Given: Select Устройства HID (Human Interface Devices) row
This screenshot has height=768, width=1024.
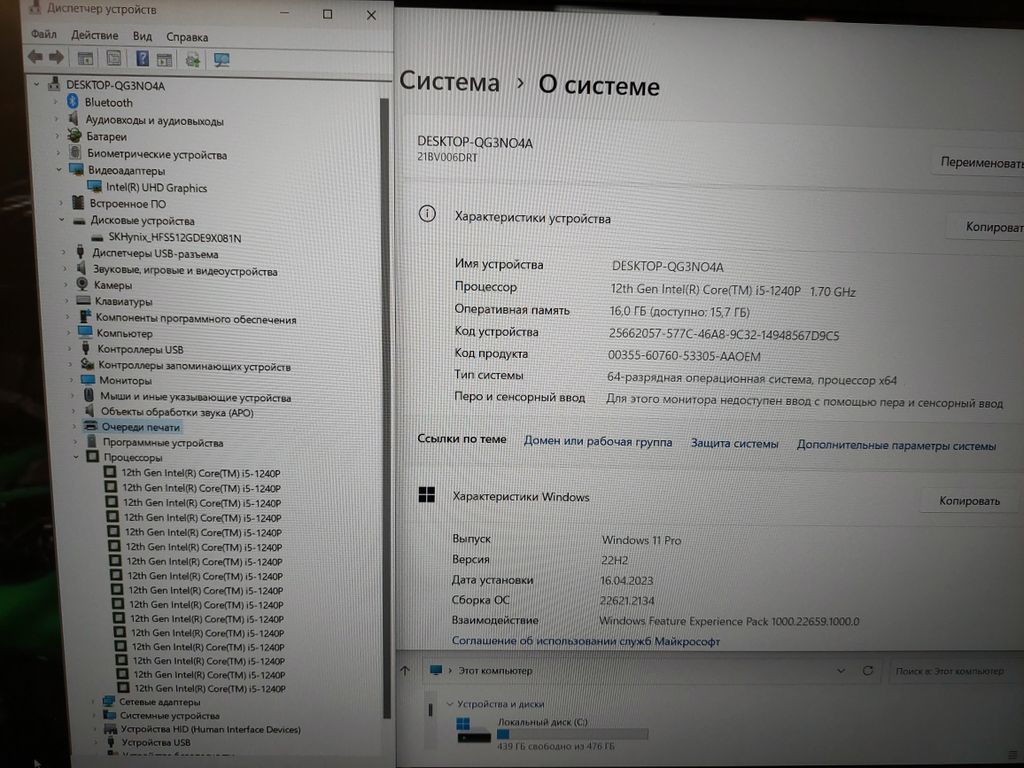Looking at the screenshot, I should 210,729.
